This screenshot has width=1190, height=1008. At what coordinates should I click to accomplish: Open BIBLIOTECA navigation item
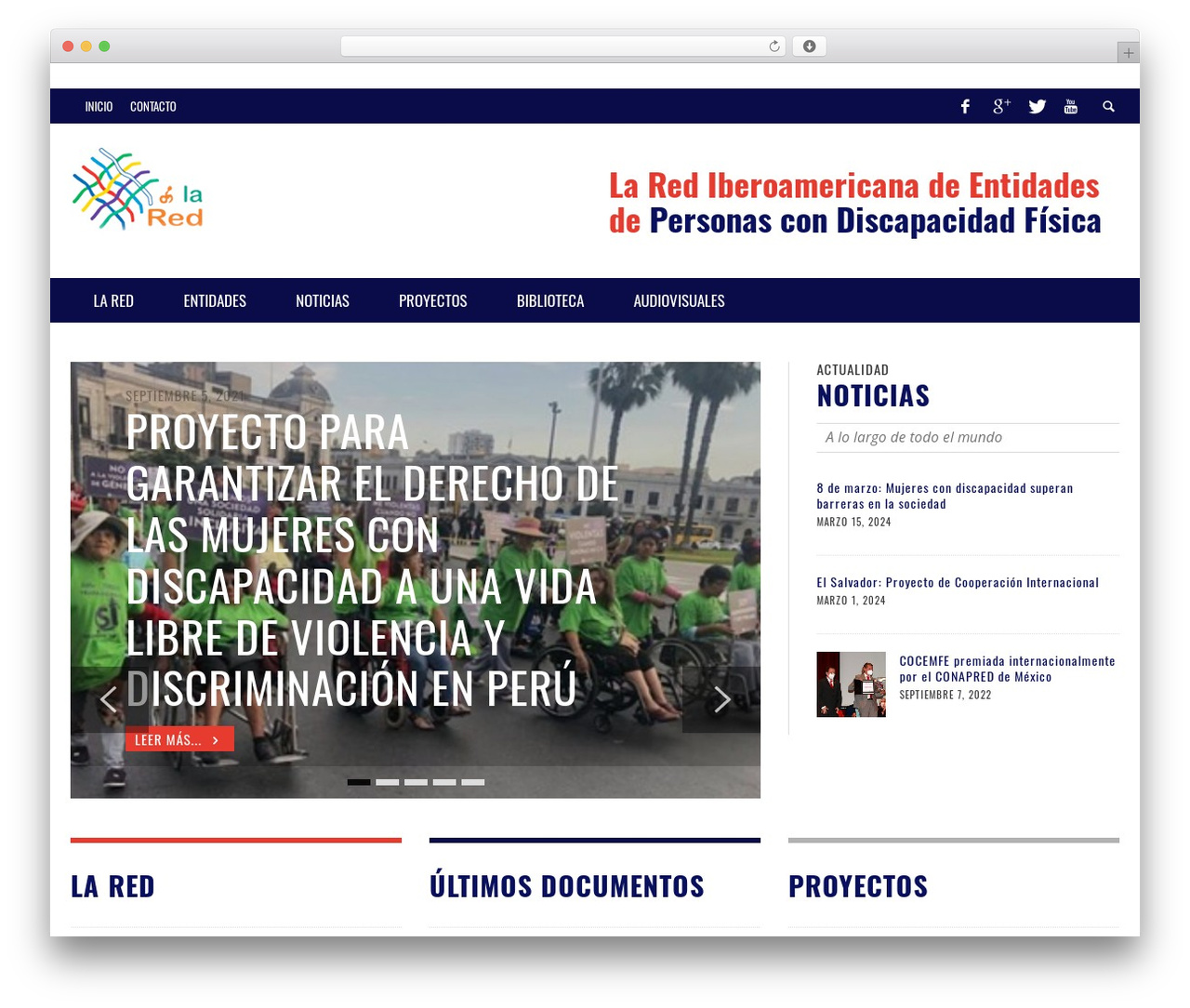(550, 300)
